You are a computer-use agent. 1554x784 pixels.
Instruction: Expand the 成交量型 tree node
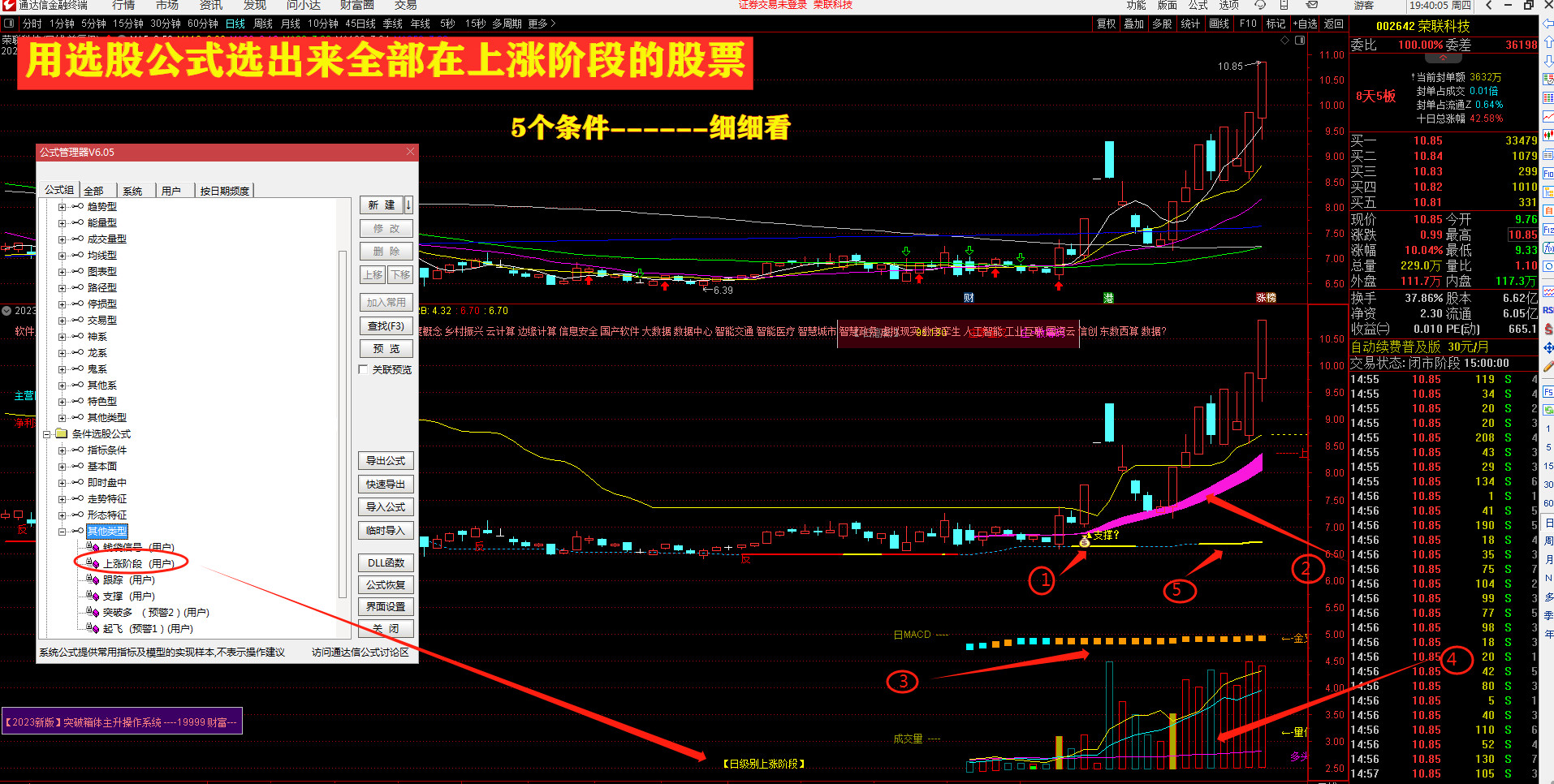(62, 239)
